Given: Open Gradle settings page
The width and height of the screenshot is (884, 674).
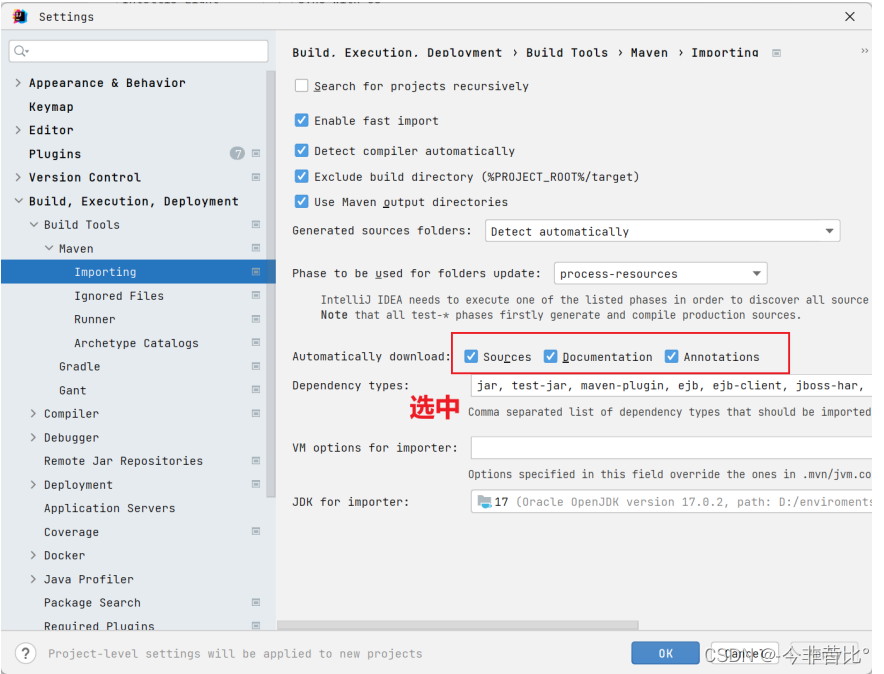Looking at the screenshot, I should (79, 367).
